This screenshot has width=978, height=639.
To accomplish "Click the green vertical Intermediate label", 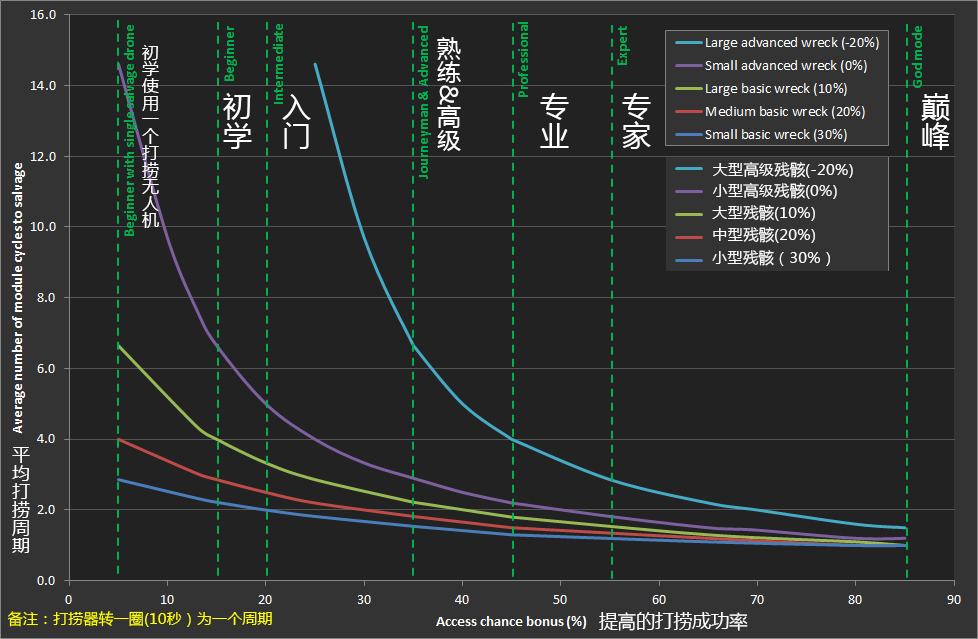I will coord(279,63).
